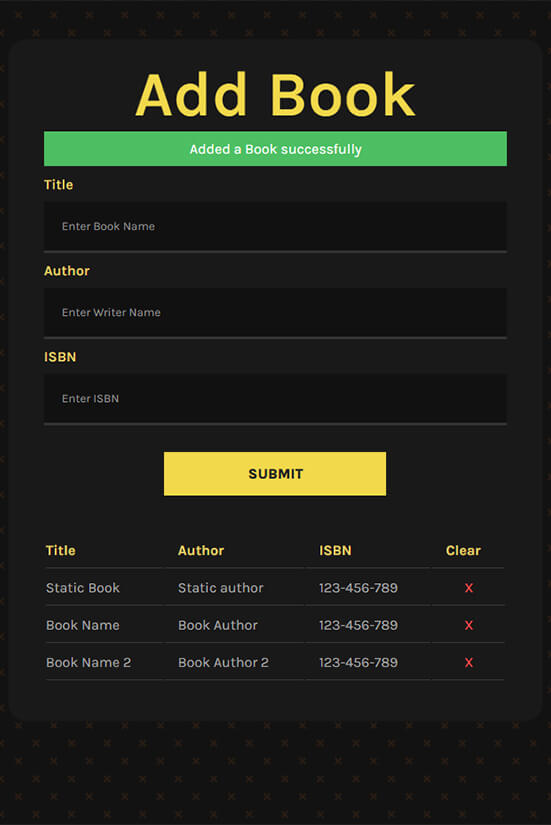The image size is (551, 825).
Task: Click the green success notification banner
Action: (275, 149)
